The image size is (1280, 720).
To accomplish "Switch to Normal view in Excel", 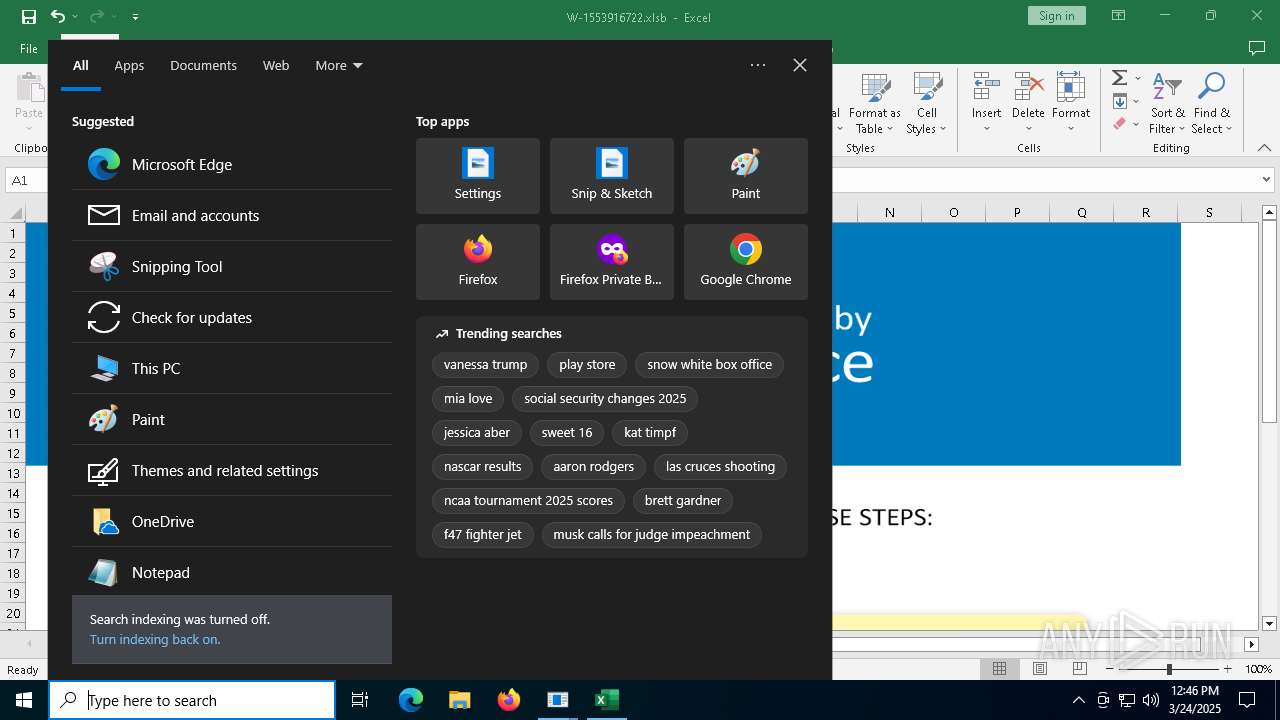I will pyautogui.click(x=999, y=669).
